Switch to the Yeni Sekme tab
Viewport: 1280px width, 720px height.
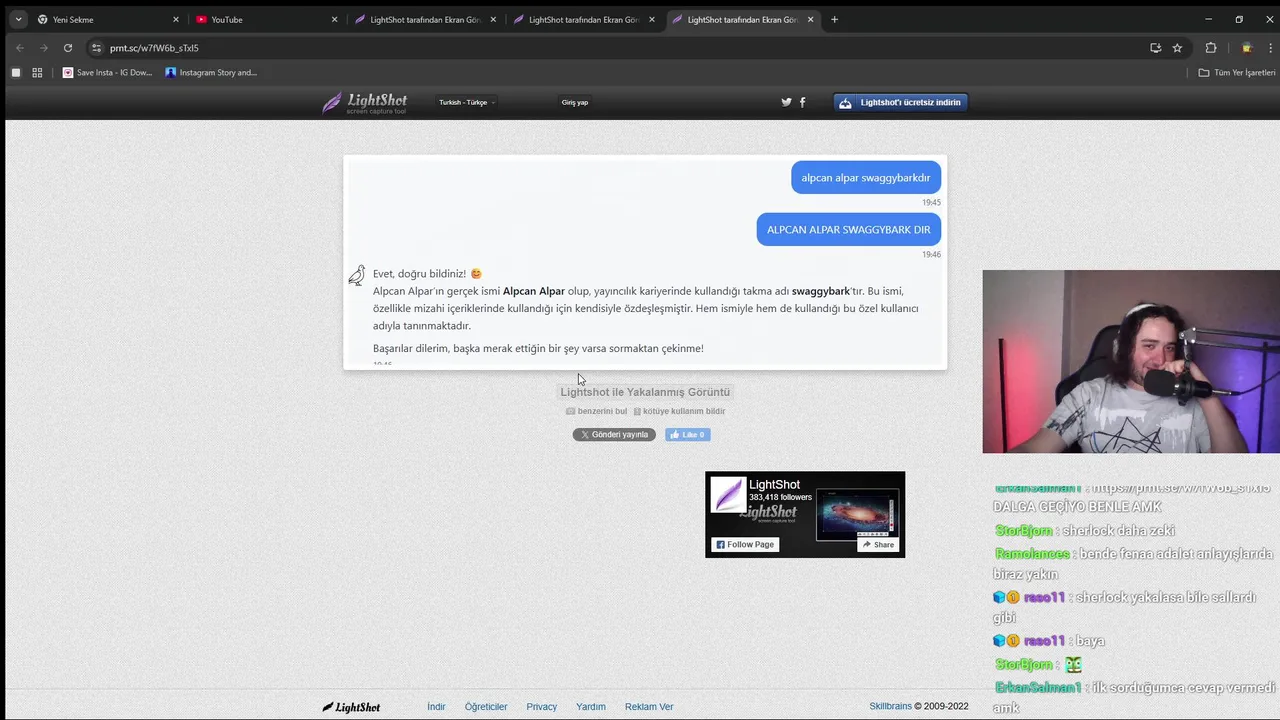point(108,19)
